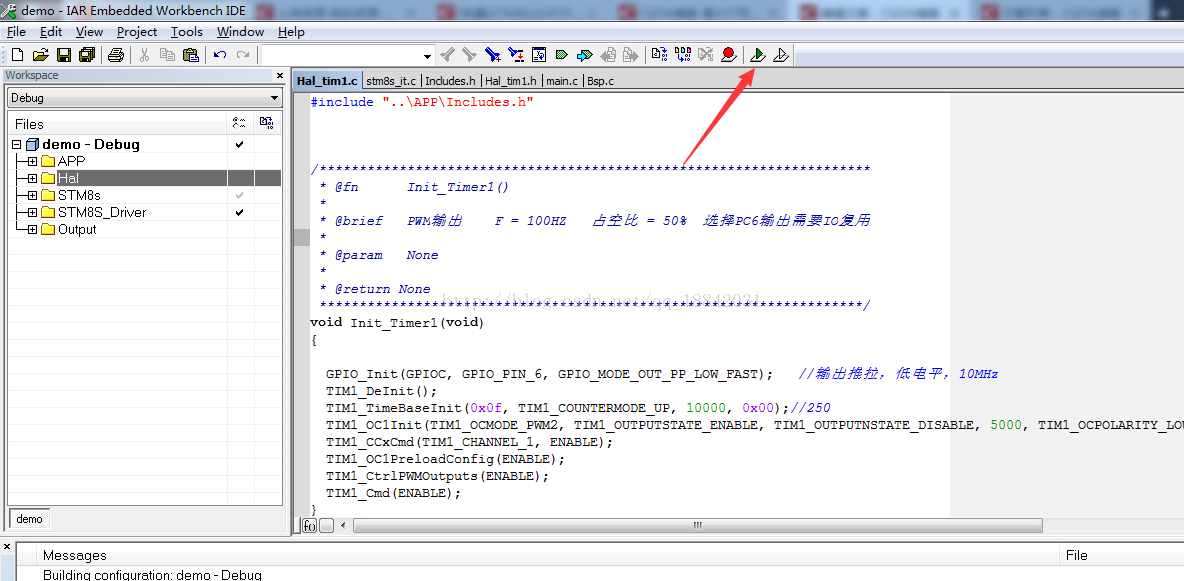This screenshot has width=1184, height=581.
Task: Click the Save All icon
Action: [x=87, y=54]
